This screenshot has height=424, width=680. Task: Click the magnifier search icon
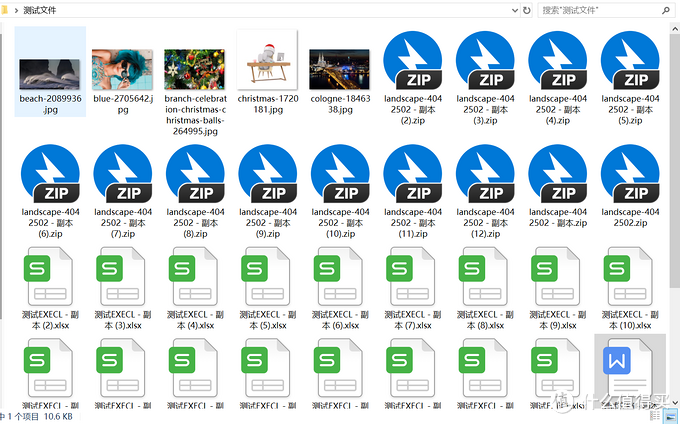[666, 10]
